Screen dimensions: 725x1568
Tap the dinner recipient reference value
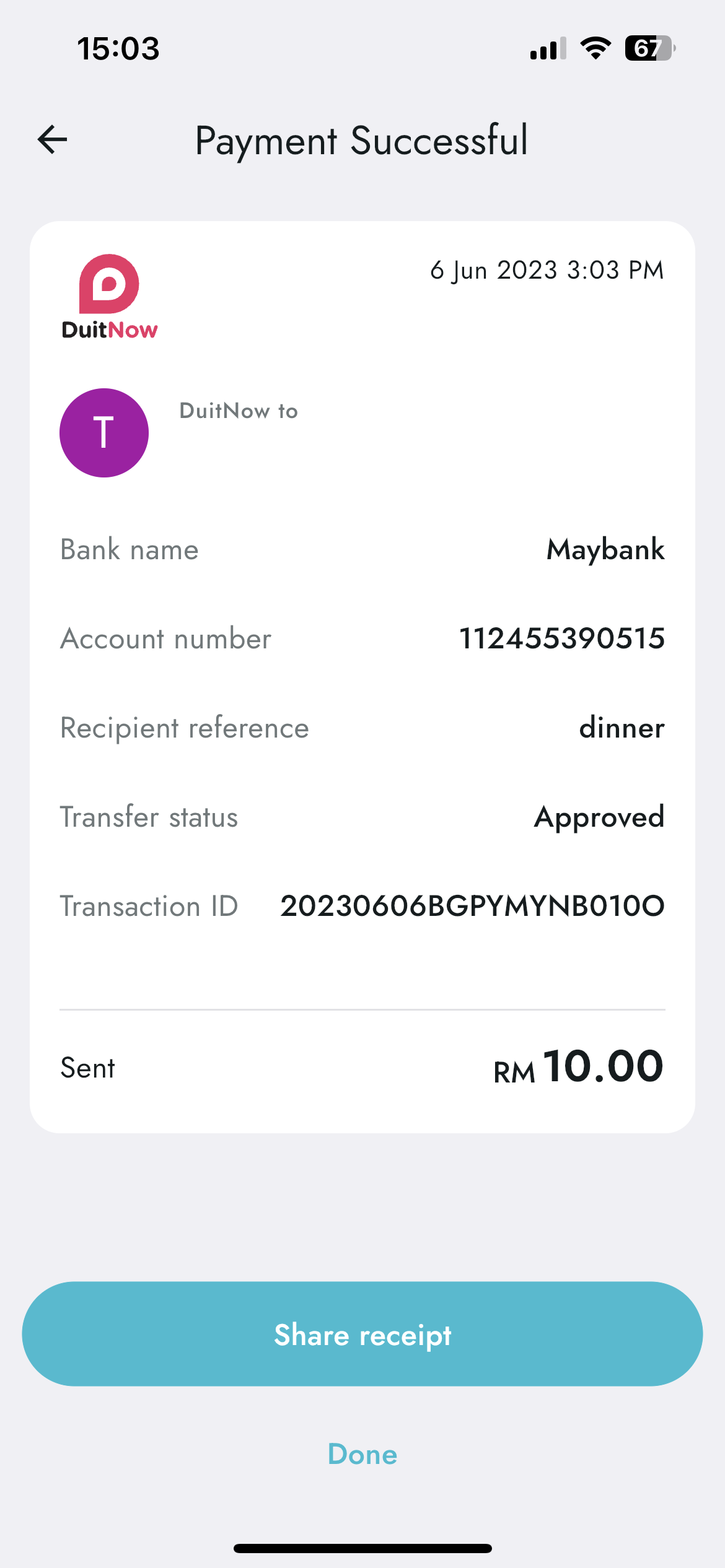[622, 728]
